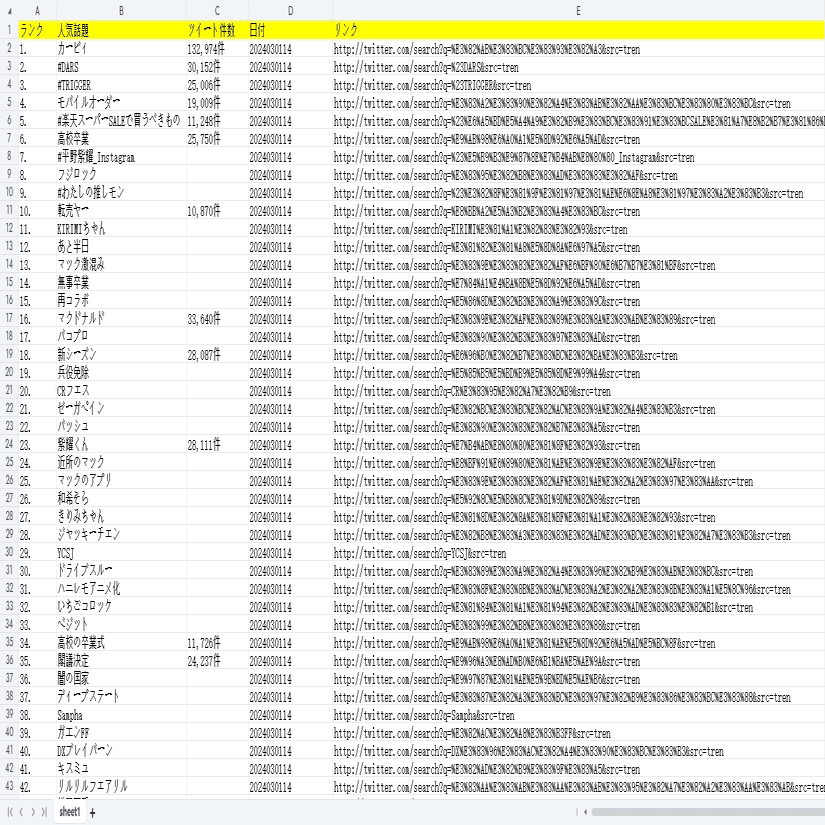This screenshot has width=825, height=825.
Task: Click the select-all corner triangle
Action: 9,11
